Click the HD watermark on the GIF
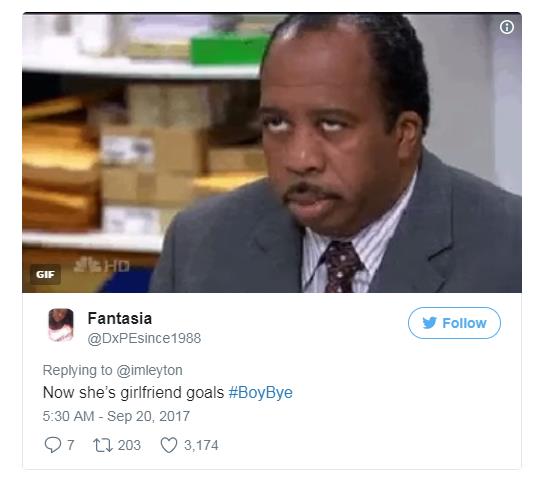This screenshot has width=559, height=483. tap(116, 266)
